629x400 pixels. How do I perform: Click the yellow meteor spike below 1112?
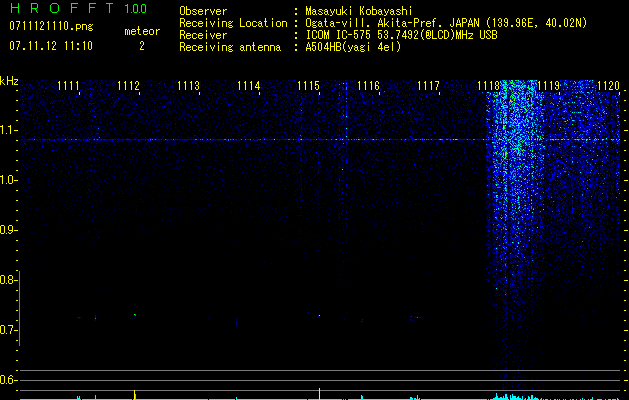pos(134,394)
